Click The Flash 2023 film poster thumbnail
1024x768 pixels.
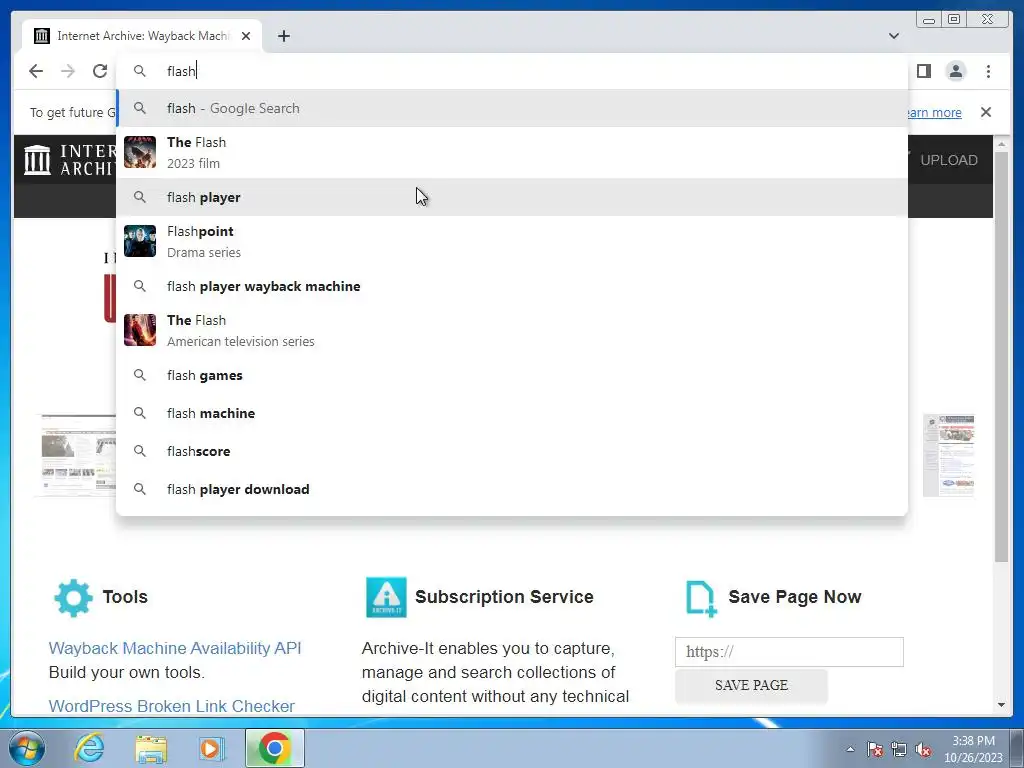140,152
